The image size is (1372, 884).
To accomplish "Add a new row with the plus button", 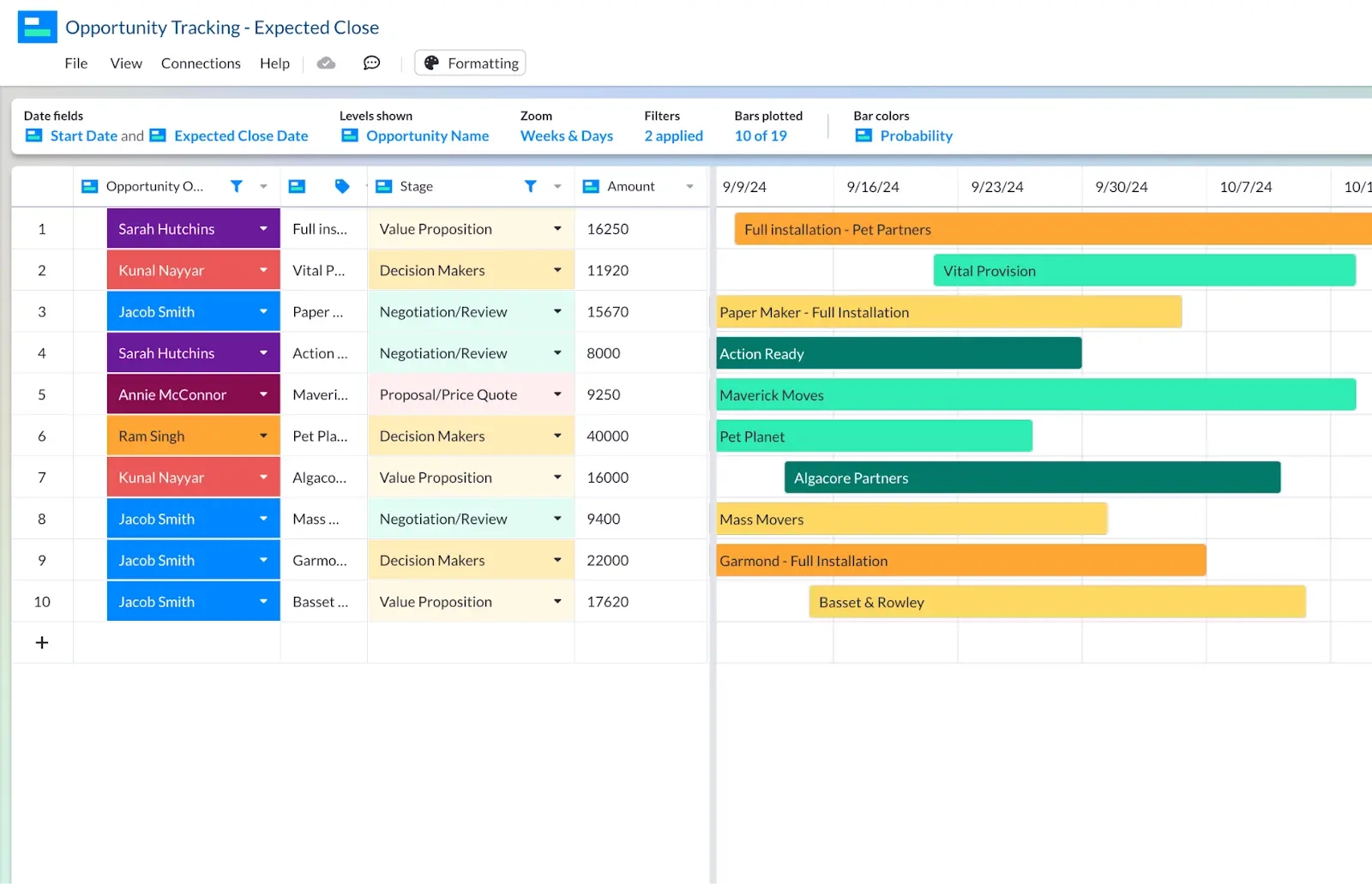I will pos(41,641).
